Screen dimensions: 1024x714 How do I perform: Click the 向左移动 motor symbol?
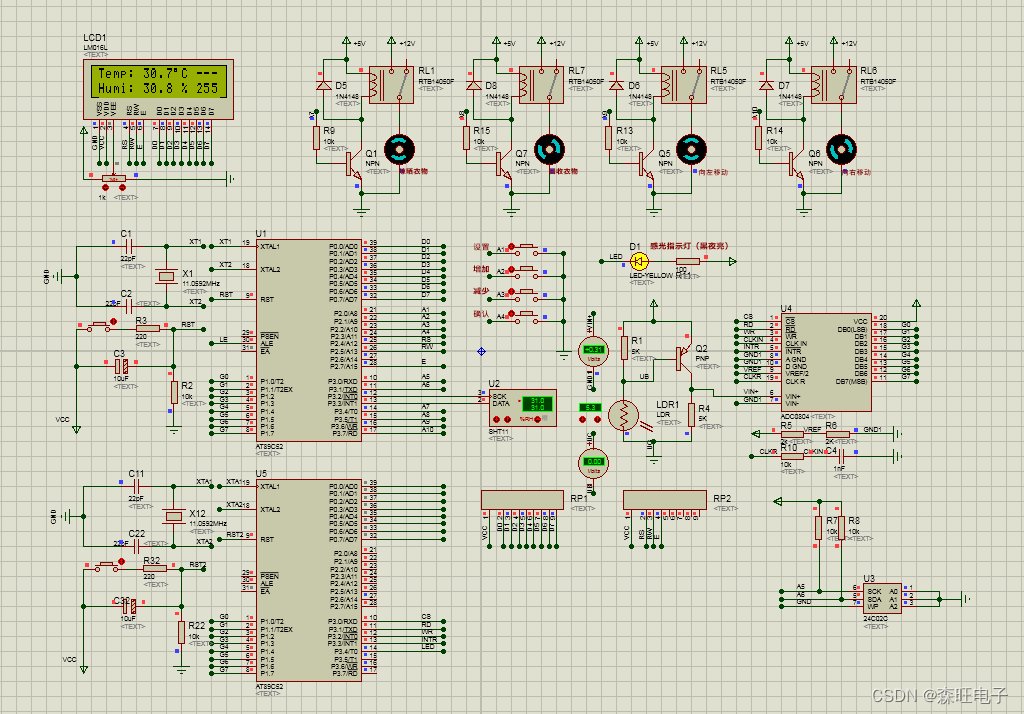coord(691,150)
